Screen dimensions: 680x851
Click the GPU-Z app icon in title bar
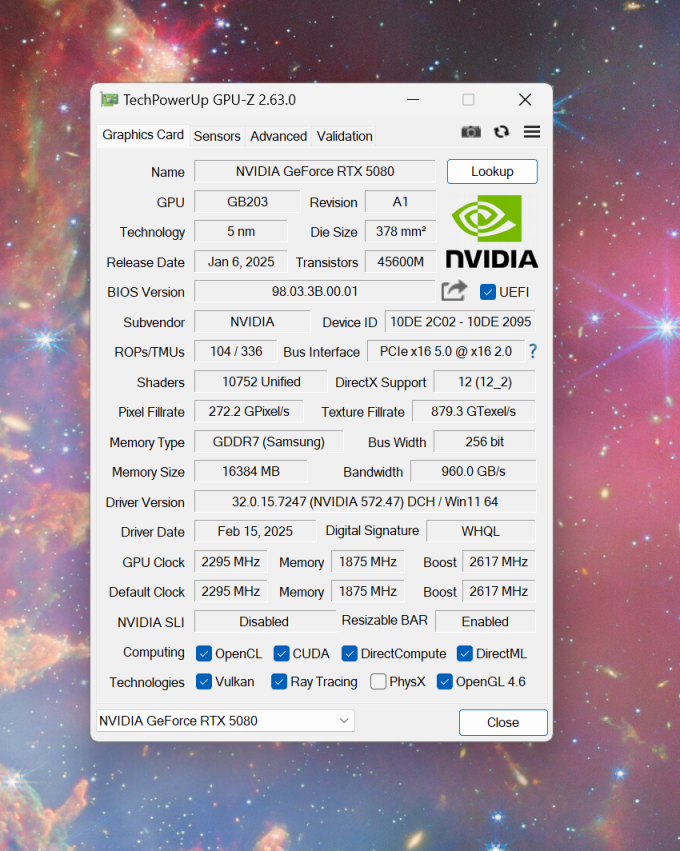pyautogui.click(x=109, y=100)
